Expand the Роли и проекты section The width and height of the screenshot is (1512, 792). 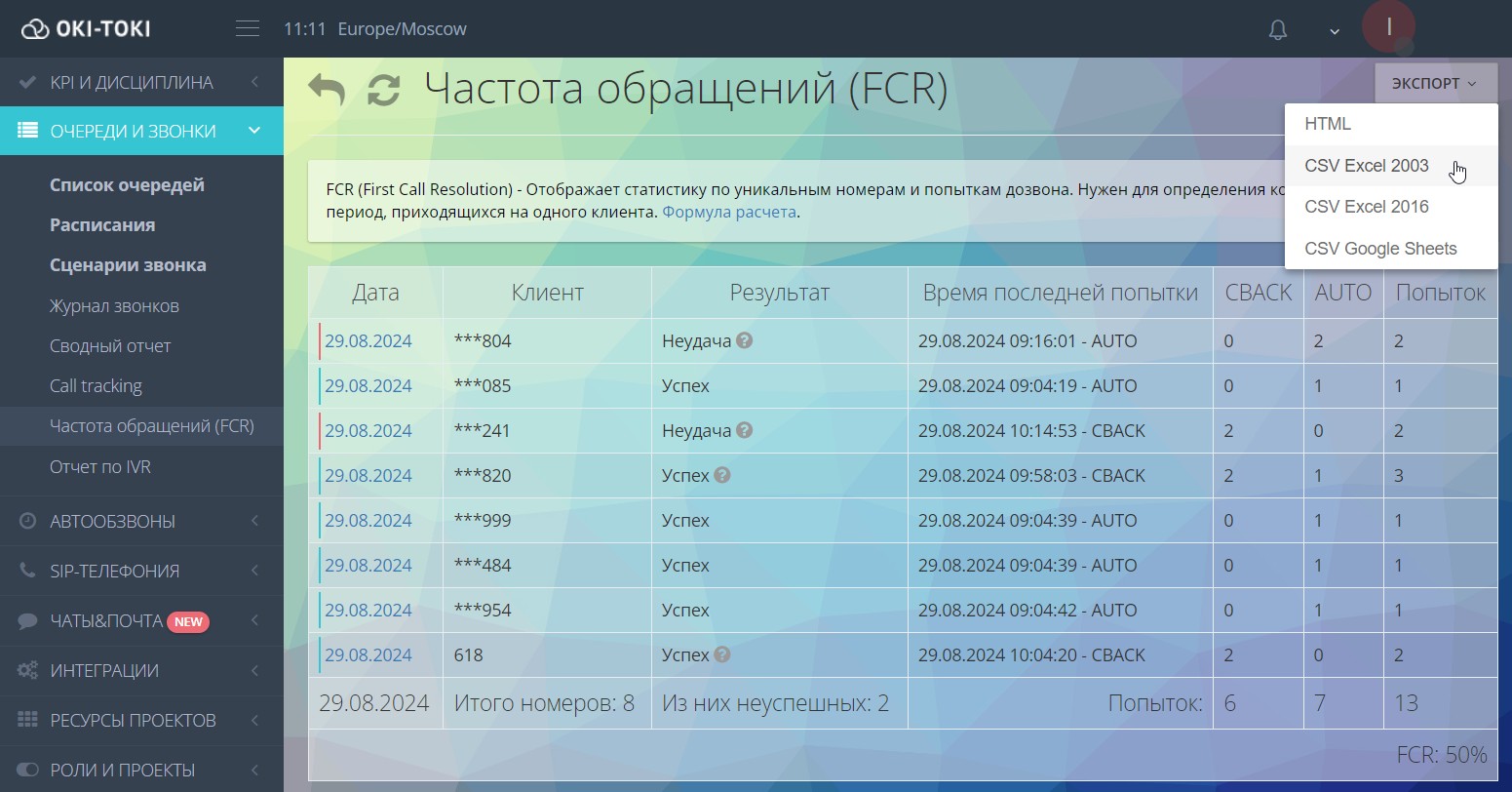[254, 770]
